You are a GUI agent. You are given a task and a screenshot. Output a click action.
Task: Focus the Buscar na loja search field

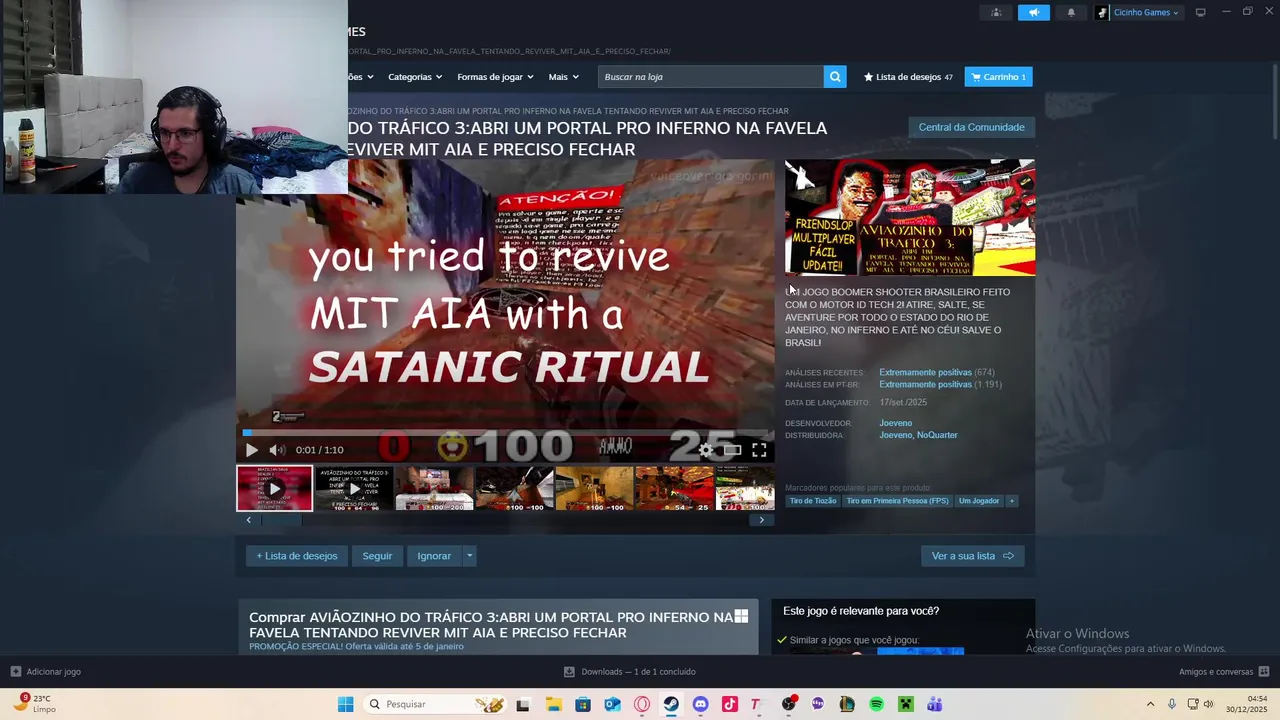[711, 77]
